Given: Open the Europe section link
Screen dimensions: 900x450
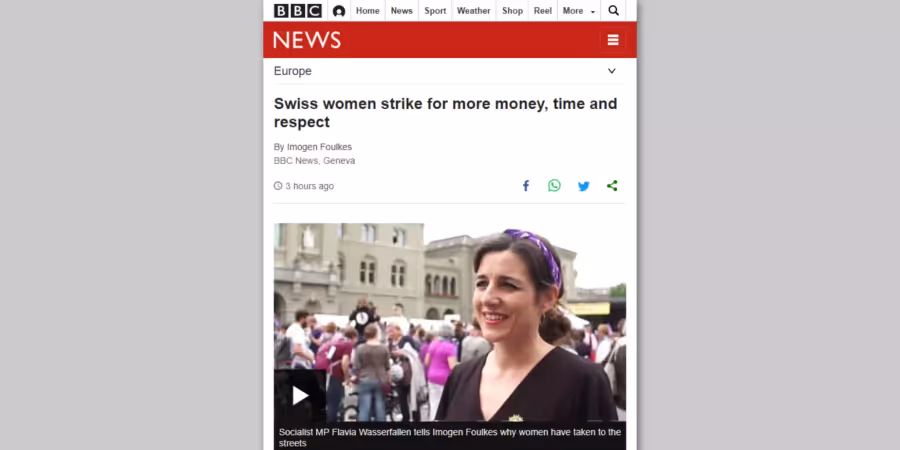Looking at the screenshot, I should [293, 71].
